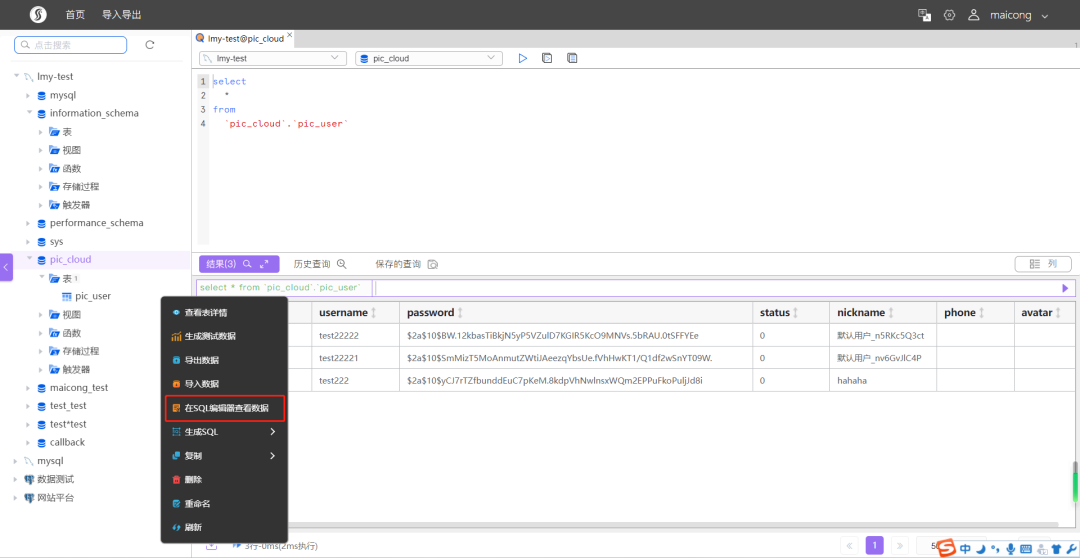Viewport: 1080px width, 558px height.
Task: Collapse the pic_cloud database node
Action: [x=28, y=260]
